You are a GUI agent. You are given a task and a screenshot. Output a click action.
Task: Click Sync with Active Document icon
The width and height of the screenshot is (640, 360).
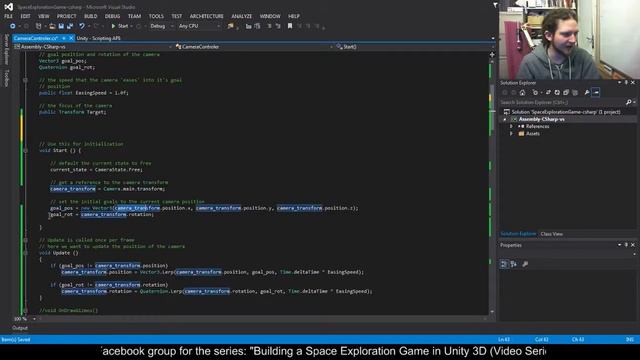click(x=548, y=93)
